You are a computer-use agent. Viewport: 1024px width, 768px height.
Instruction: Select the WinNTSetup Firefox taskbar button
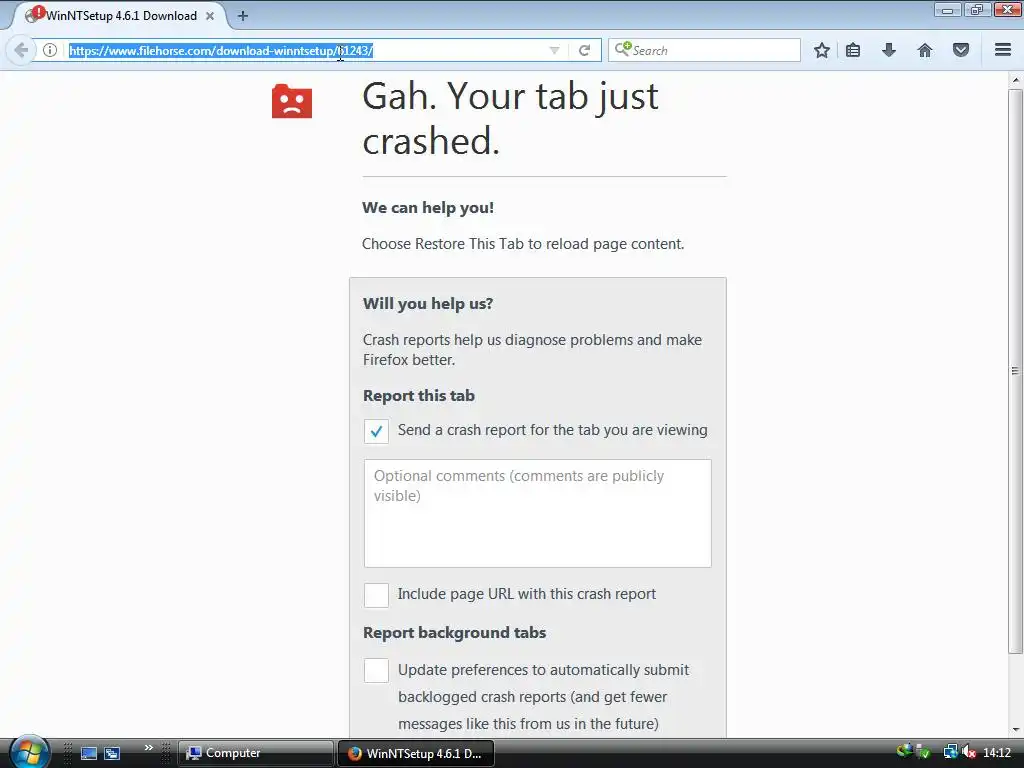pyautogui.click(x=415, y=753)
